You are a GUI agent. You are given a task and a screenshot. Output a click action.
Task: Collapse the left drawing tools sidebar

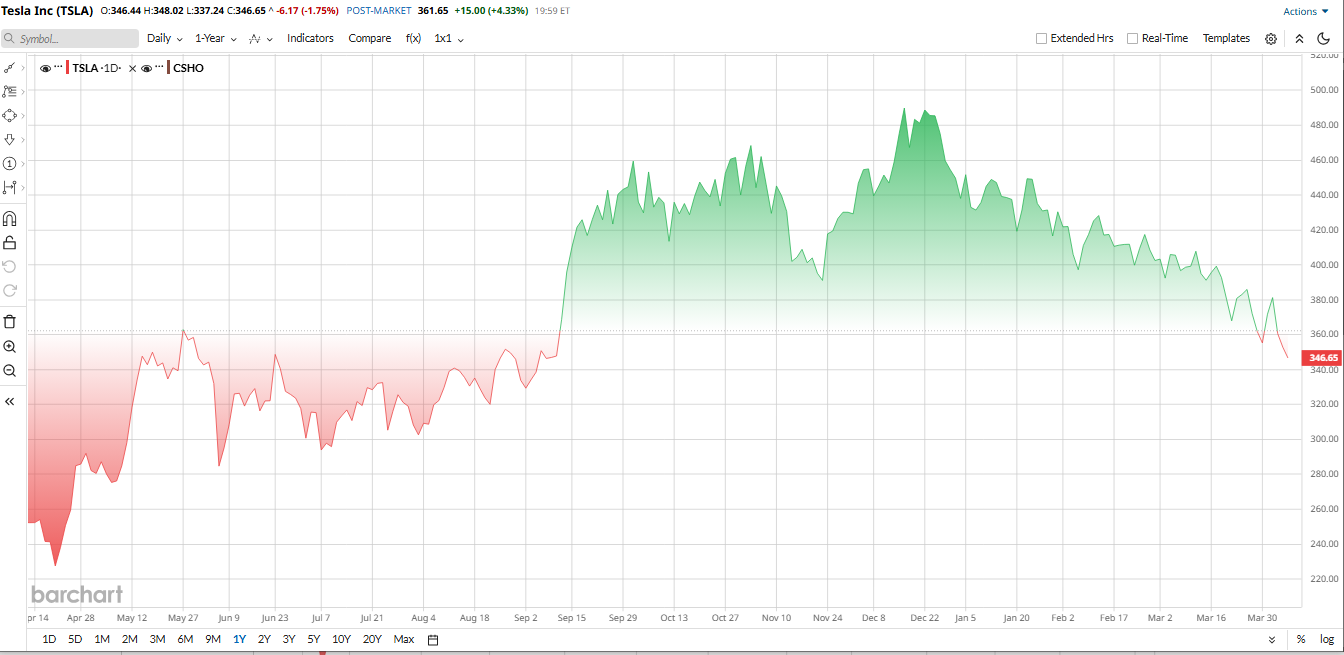click(10, 401)
